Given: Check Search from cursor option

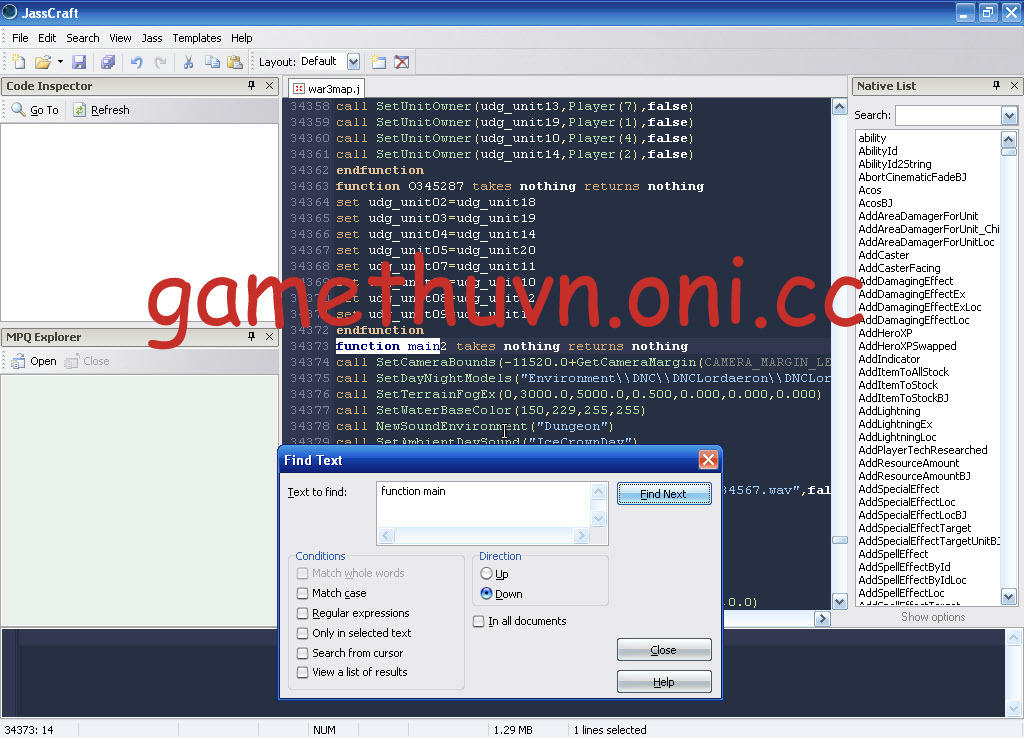Looking at the screenshot, I should pyautogui.click(x=302, y=653).
